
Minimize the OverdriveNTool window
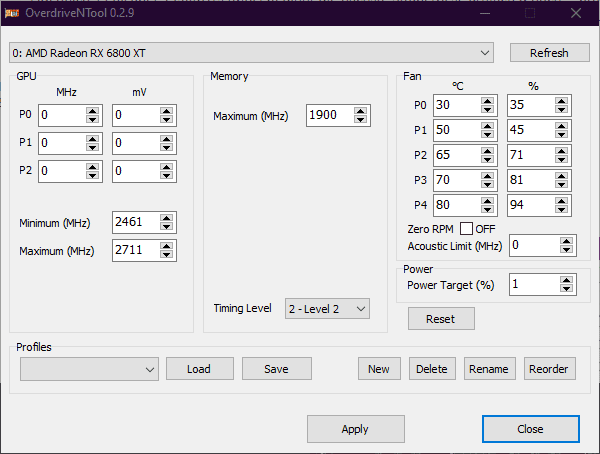[485, 13]
